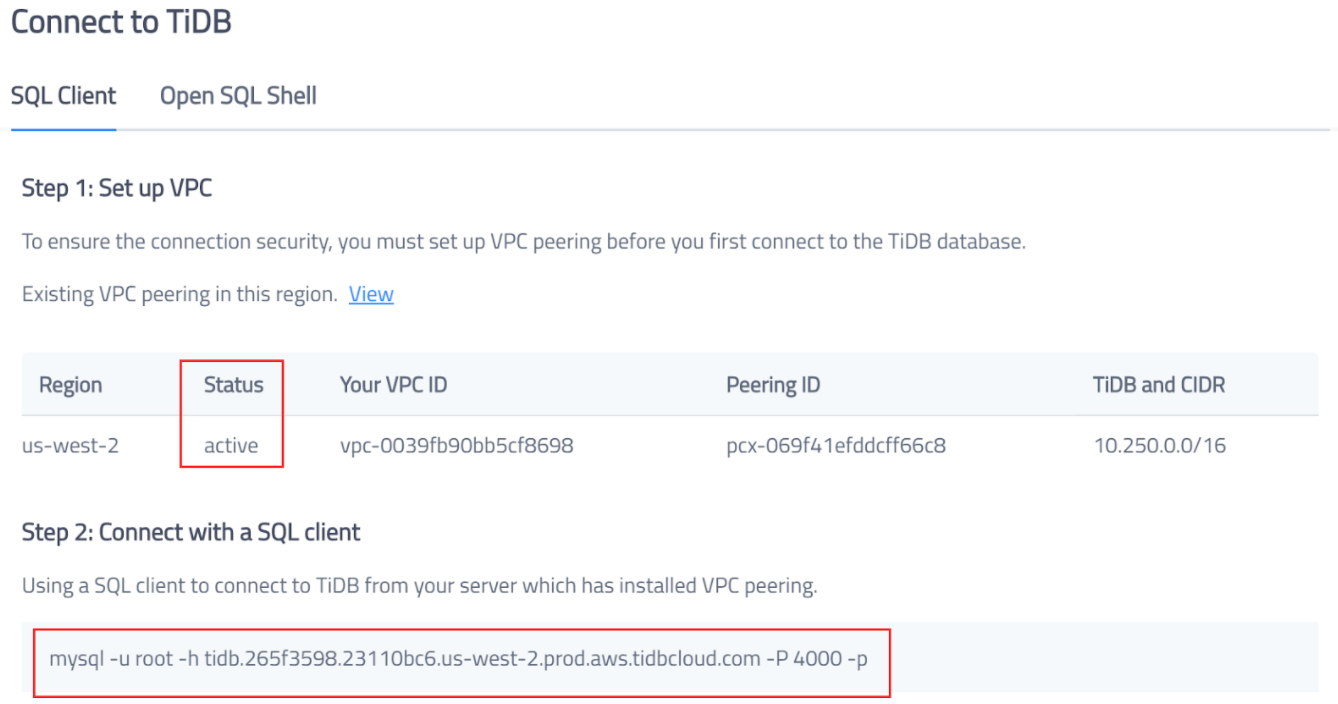Click the View link for VPC peering

point(371,293)
